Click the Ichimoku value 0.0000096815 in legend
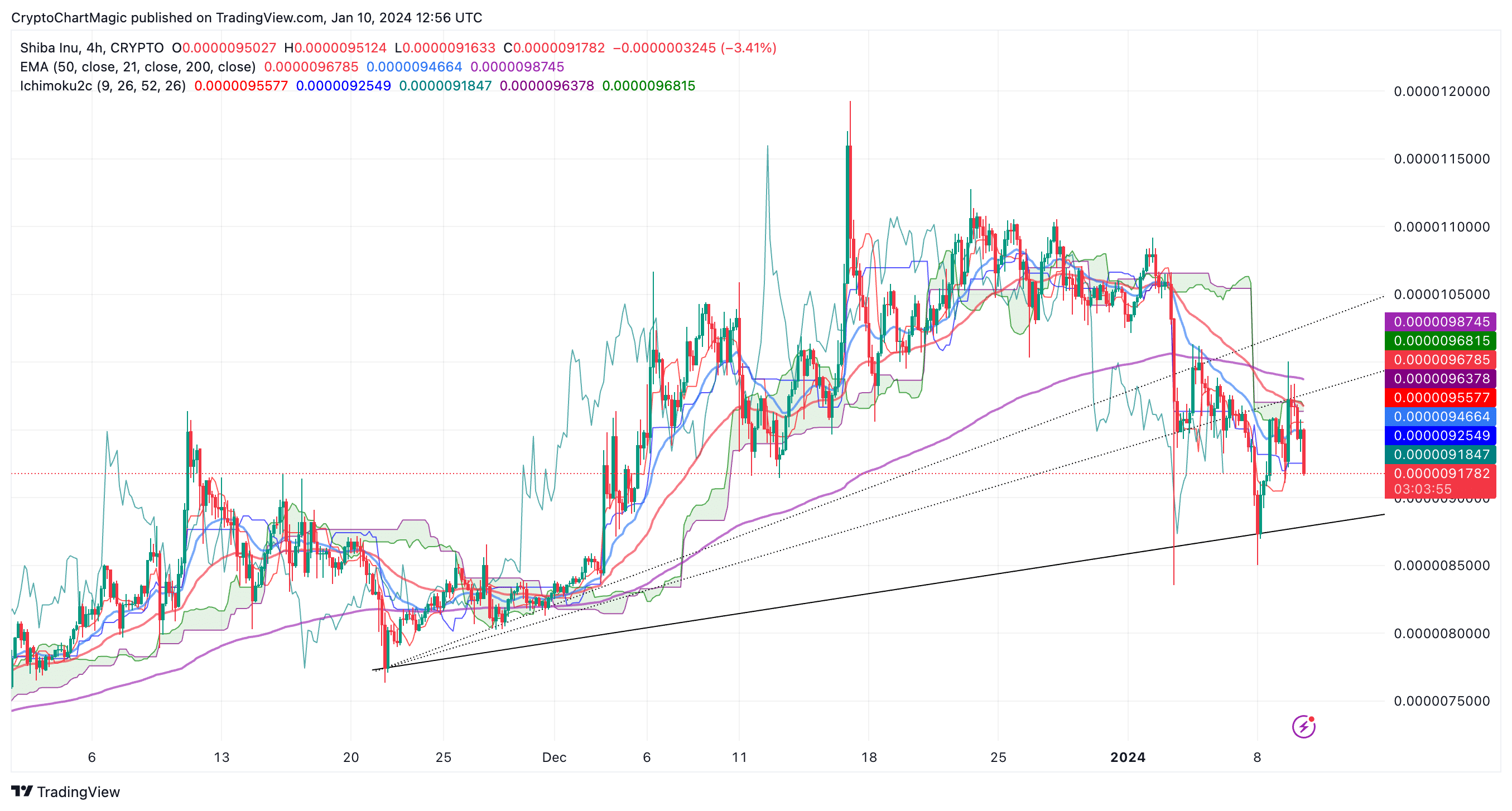 (648, 86)
